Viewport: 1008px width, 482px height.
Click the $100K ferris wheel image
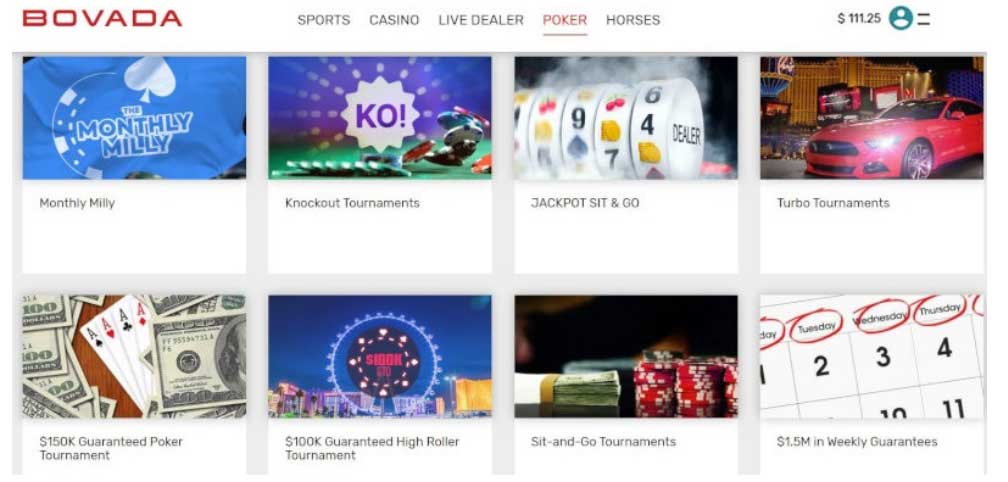point(380,357)
